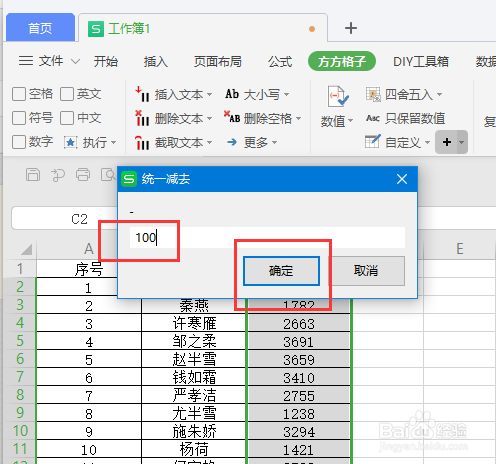This screenshot has height=464, width=496.
Task: Click the 只保留数值 button label
Action: [415, 118]
